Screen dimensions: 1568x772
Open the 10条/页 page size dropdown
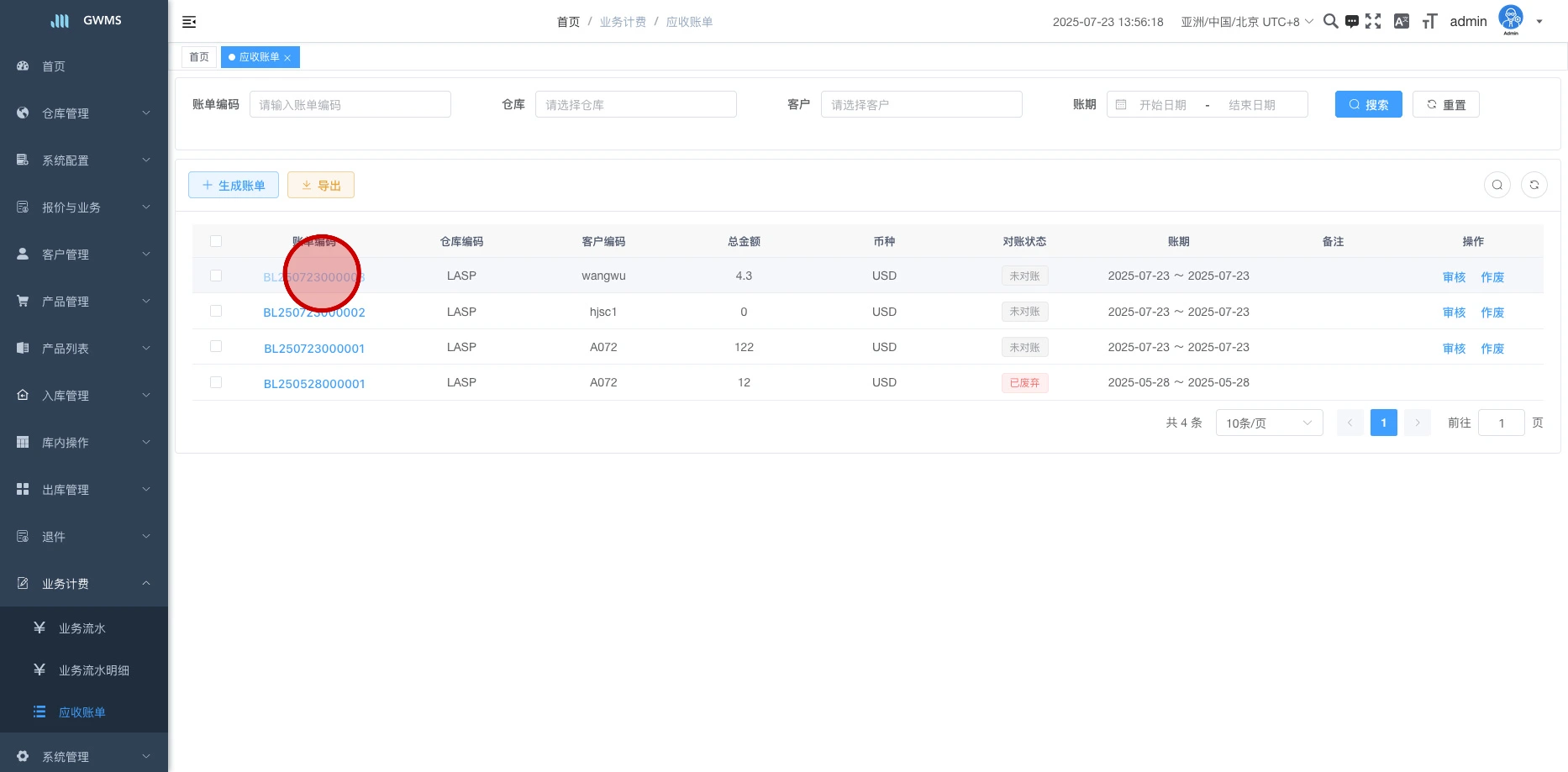(1268, 423)
